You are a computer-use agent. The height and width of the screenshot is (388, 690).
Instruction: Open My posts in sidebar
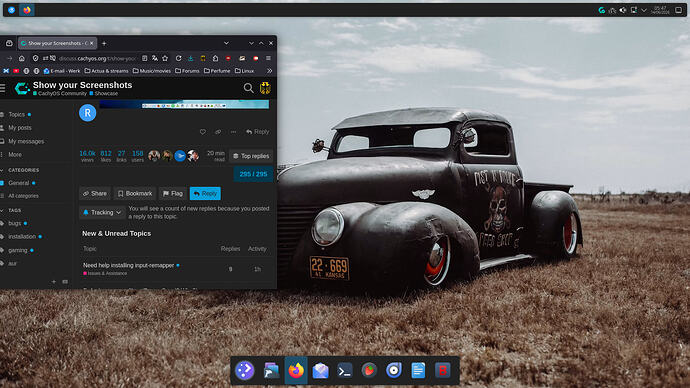point(16,128)
